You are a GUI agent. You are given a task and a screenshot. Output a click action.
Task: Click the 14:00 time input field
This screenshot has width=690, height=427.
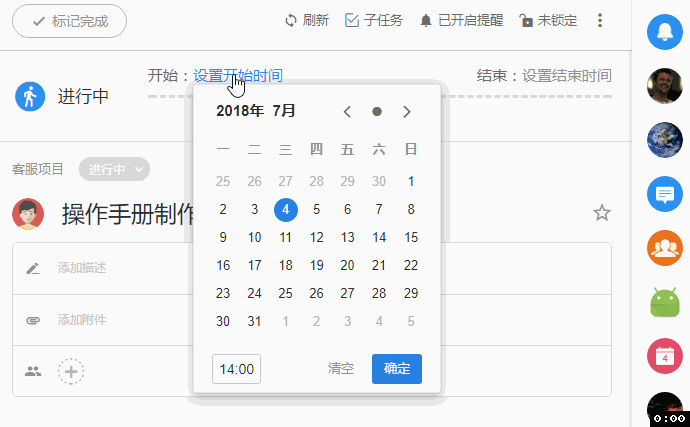click(x=236, y=368)
